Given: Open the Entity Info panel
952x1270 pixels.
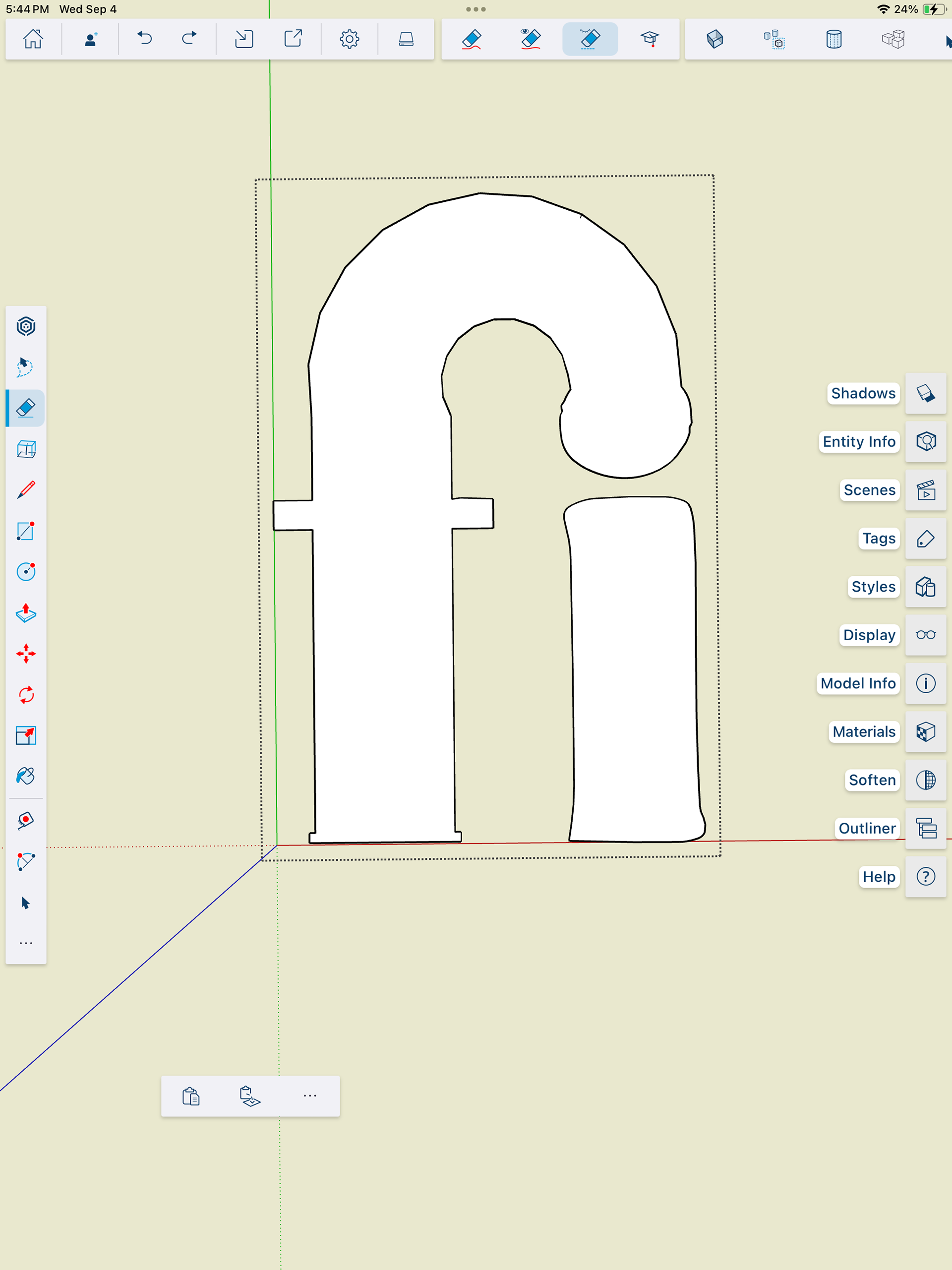Looking at the screenshot, I should click(x=926, y=441).
